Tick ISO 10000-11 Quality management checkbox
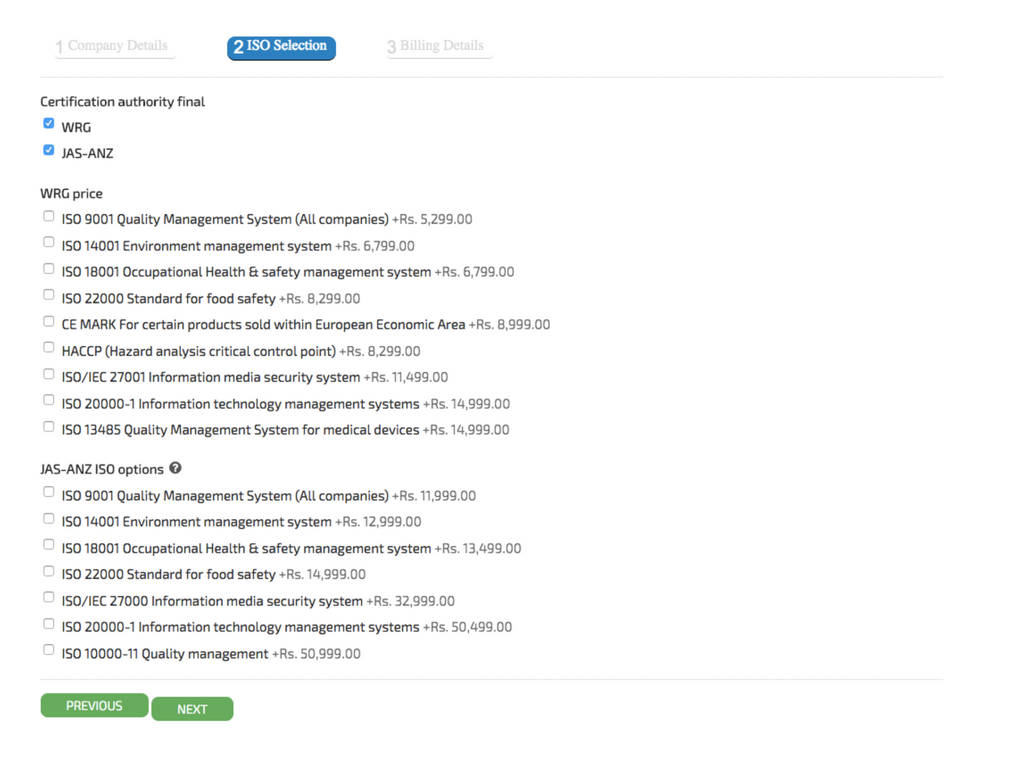The image size is (1024, 768). pos(48,650)
